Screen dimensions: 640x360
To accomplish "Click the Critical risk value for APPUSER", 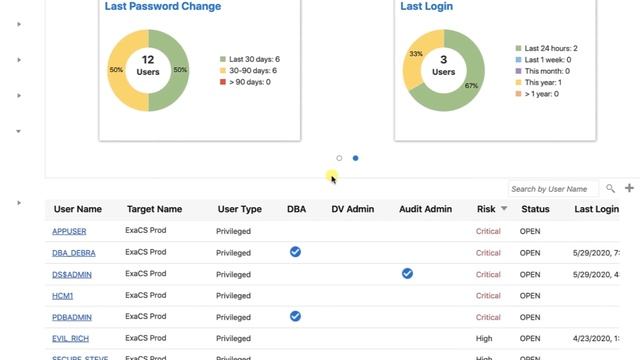I will (488, 231).
